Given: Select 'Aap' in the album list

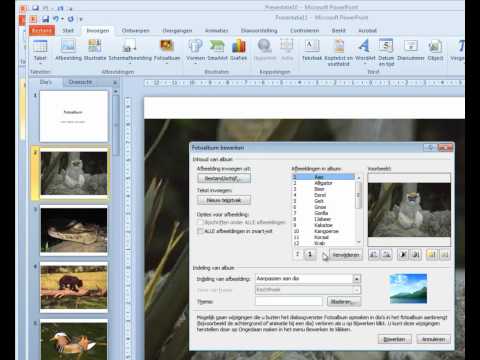Looking at the screenshot, I should (323, 177).
